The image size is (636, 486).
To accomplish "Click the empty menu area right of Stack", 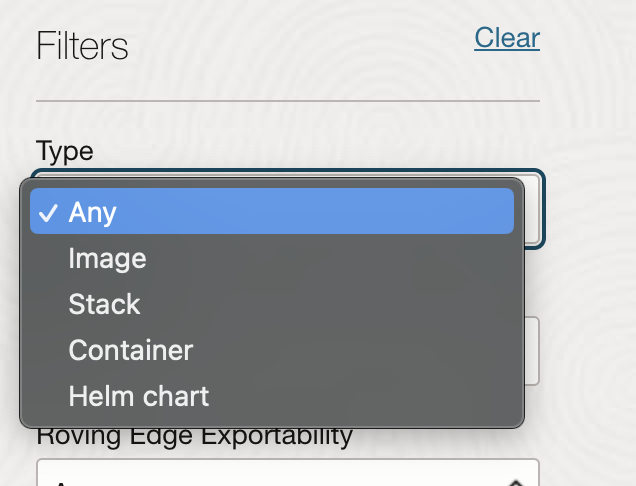I will pyautogui.click(x=330, y=304).
